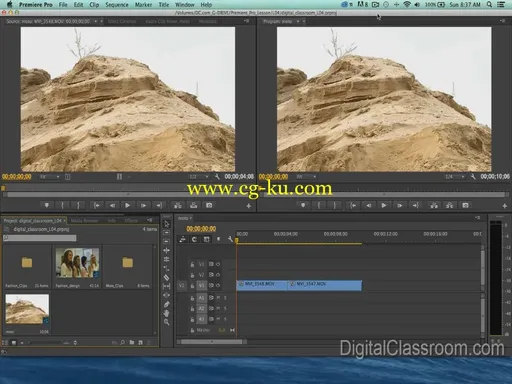Screen dimensions: 512x384
Task: Click Overwrite button in Source monitor
Action: 193,205
